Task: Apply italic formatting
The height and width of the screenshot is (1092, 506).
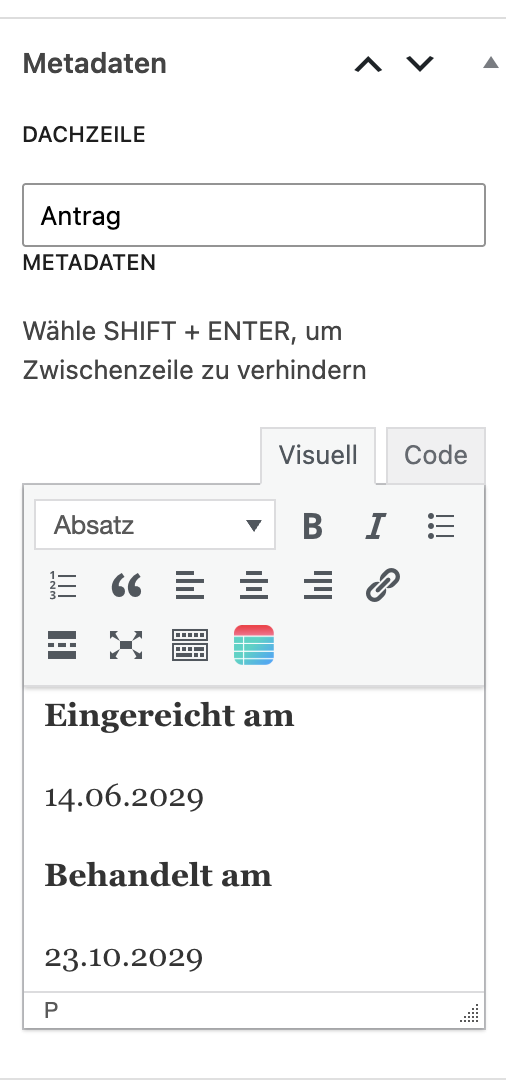Action: click(376, 526)
